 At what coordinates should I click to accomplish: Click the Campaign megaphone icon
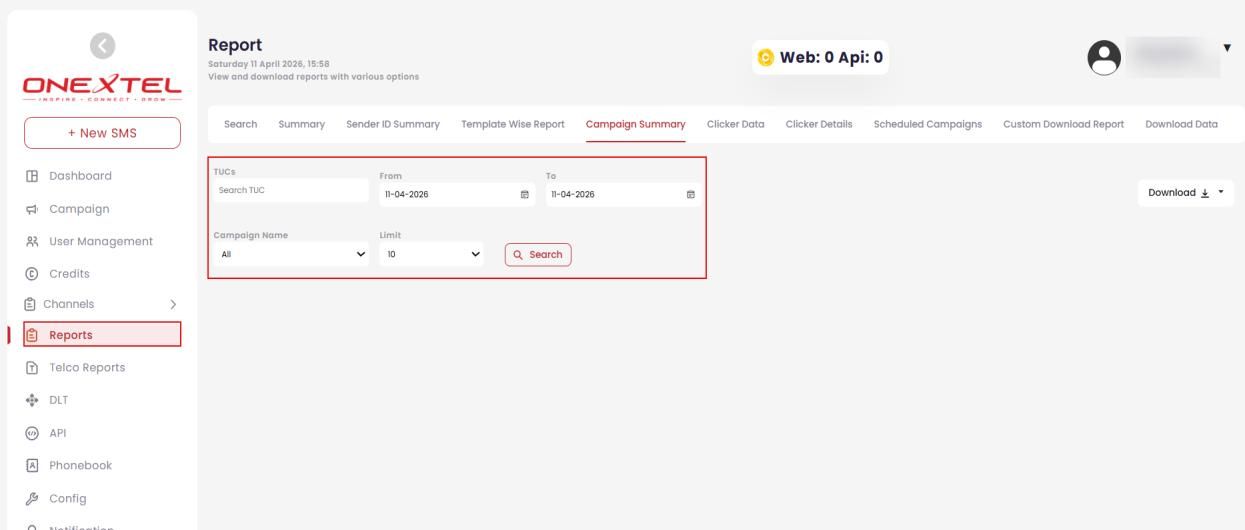(x=31, y=210)
